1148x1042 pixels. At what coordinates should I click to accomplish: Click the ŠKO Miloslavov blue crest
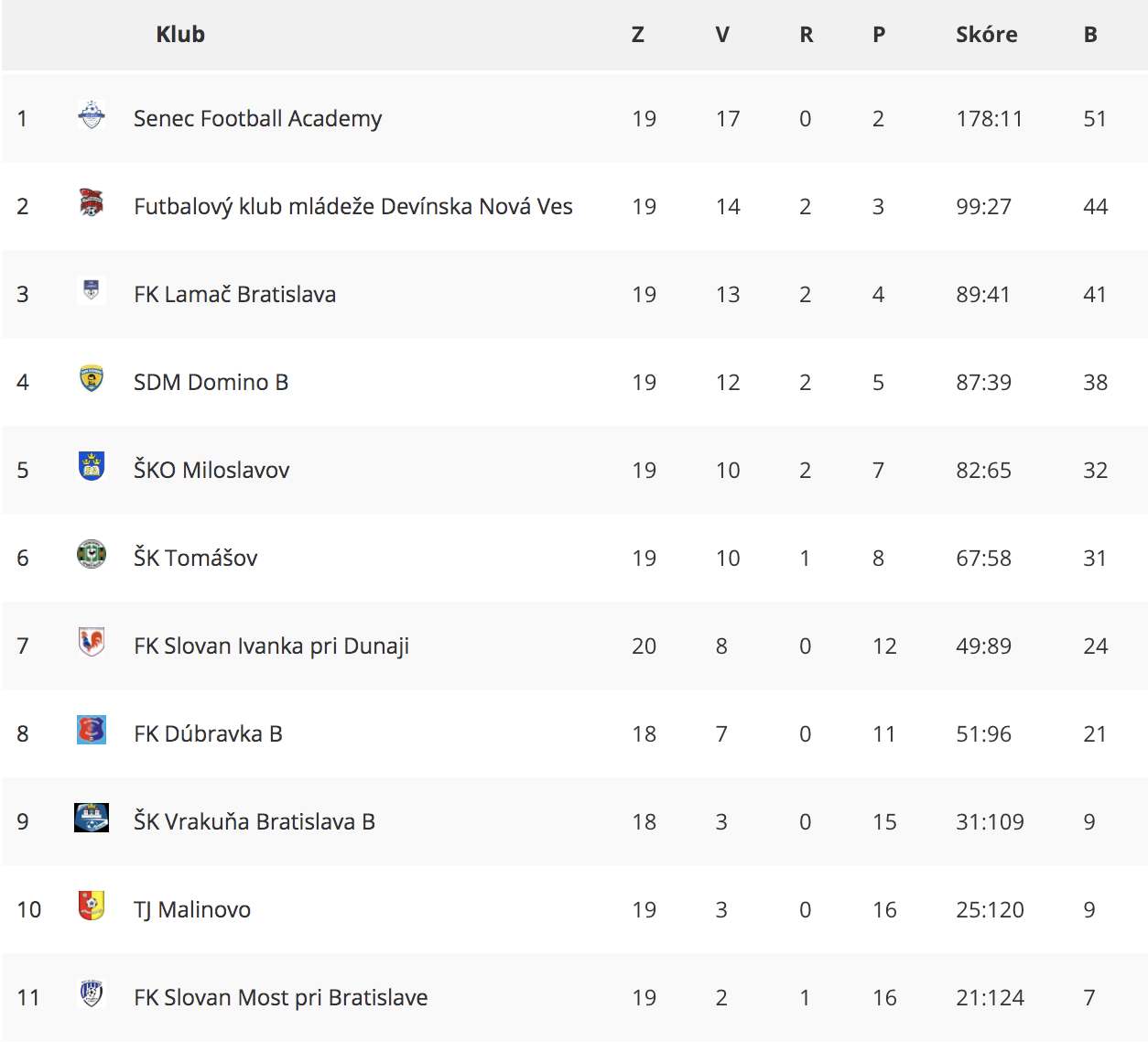pyautogui.click(x=92, y=466)
